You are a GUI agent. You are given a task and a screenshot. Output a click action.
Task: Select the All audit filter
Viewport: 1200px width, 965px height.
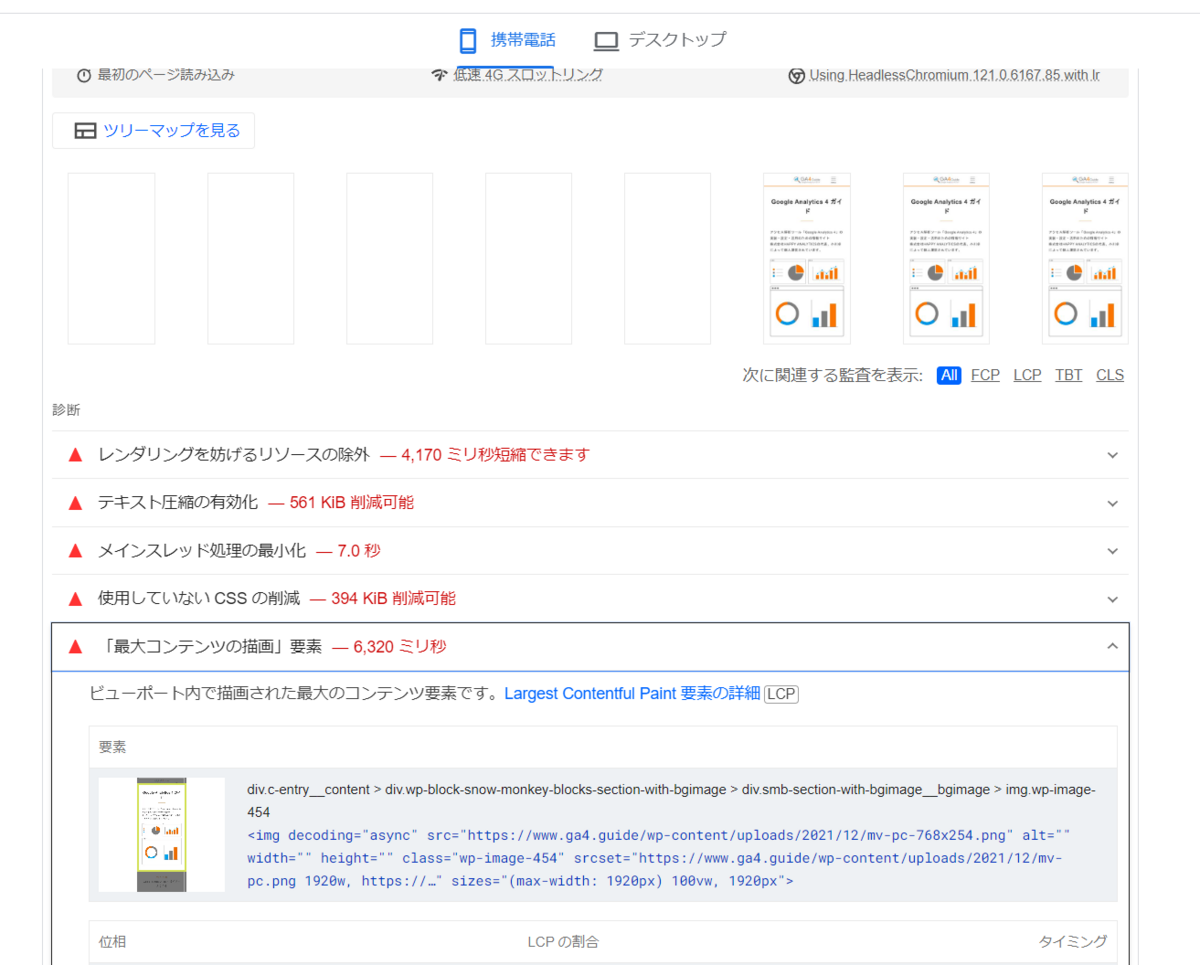pyautogui.click(x=949, y=375)
